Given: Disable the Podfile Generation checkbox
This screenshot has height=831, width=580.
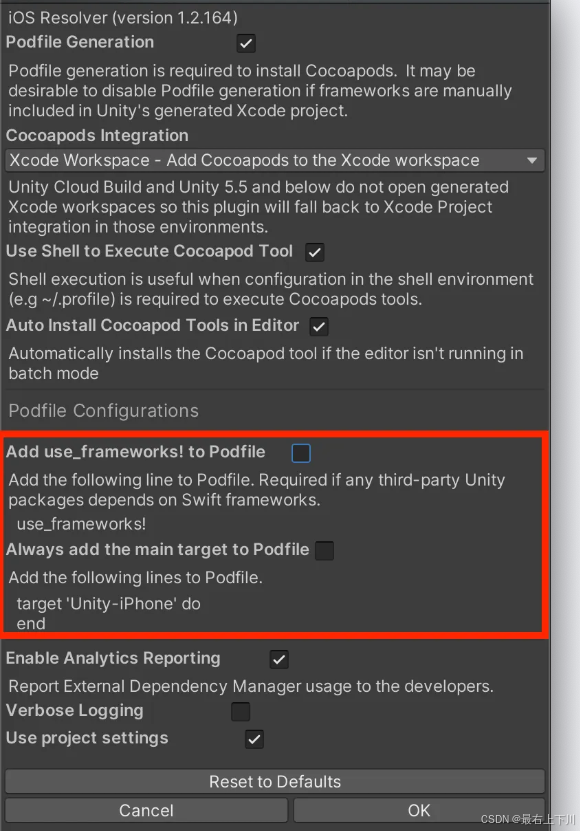Looking at the screenshot, I should point(246,43).
